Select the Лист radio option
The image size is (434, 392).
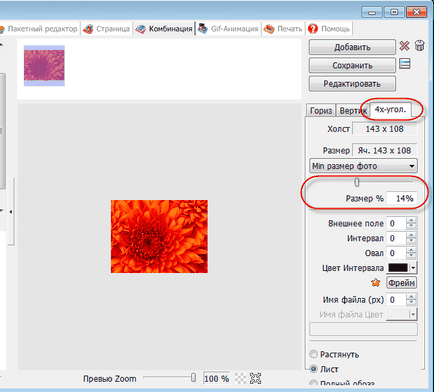[x=314, y=369]
